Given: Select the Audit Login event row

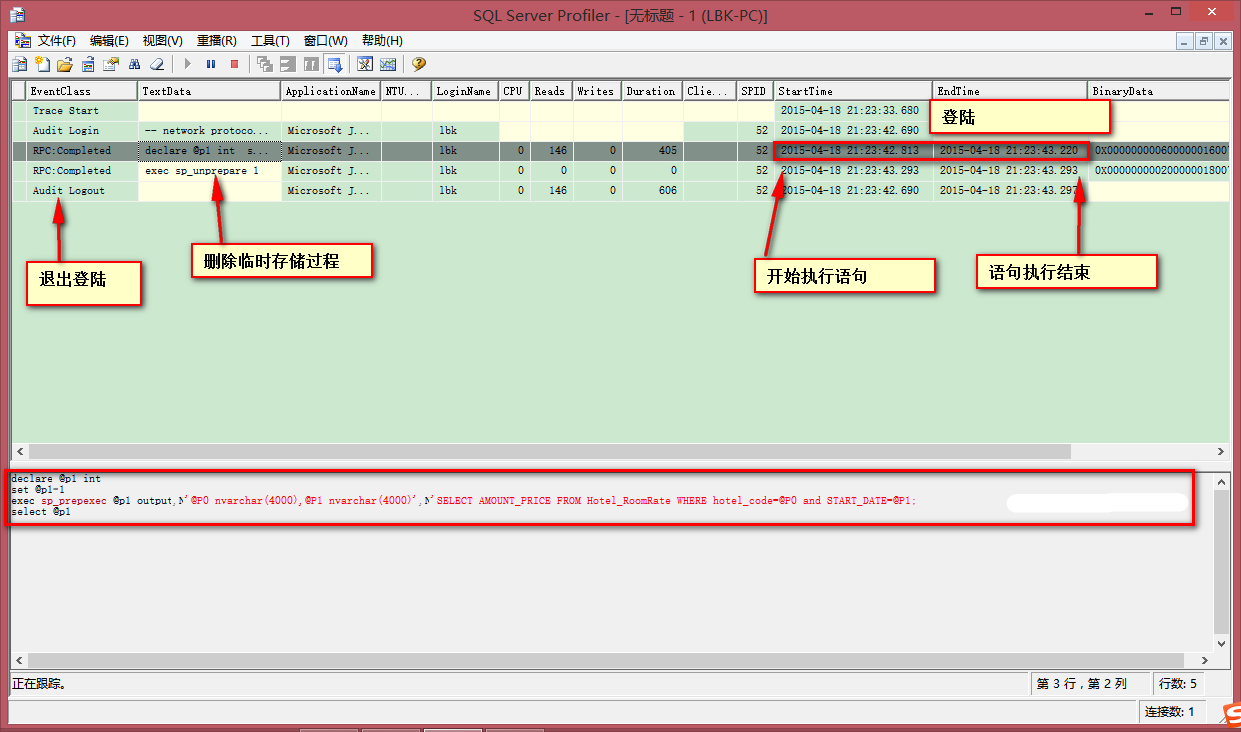Looking at the screenshot, I should click(66, 131).
